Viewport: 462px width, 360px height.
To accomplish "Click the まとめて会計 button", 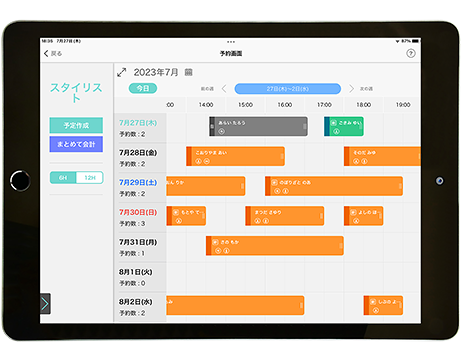I will [76, 144].
